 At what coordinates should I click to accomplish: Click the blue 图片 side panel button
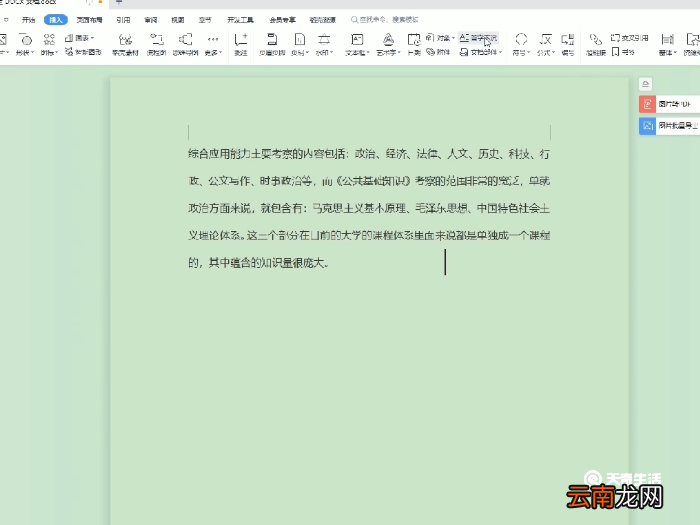[669, 126]
